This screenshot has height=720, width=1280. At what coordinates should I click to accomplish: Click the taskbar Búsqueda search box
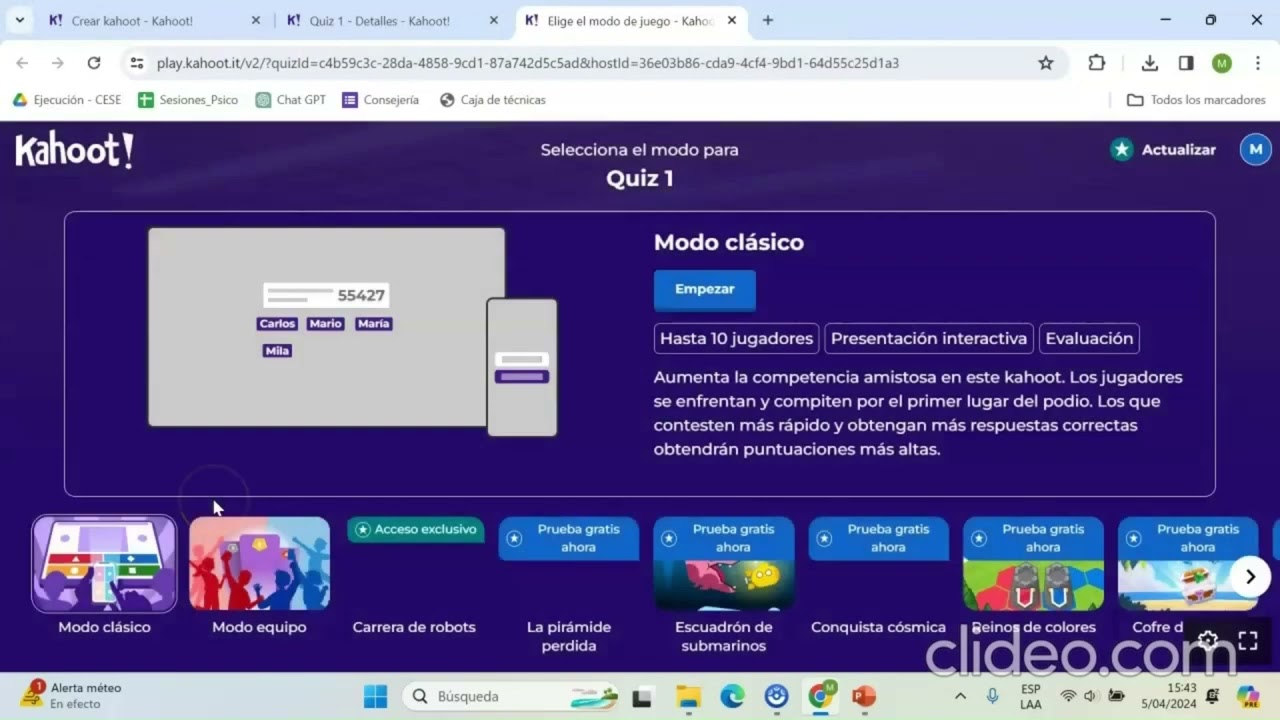(x=511, y=696)
